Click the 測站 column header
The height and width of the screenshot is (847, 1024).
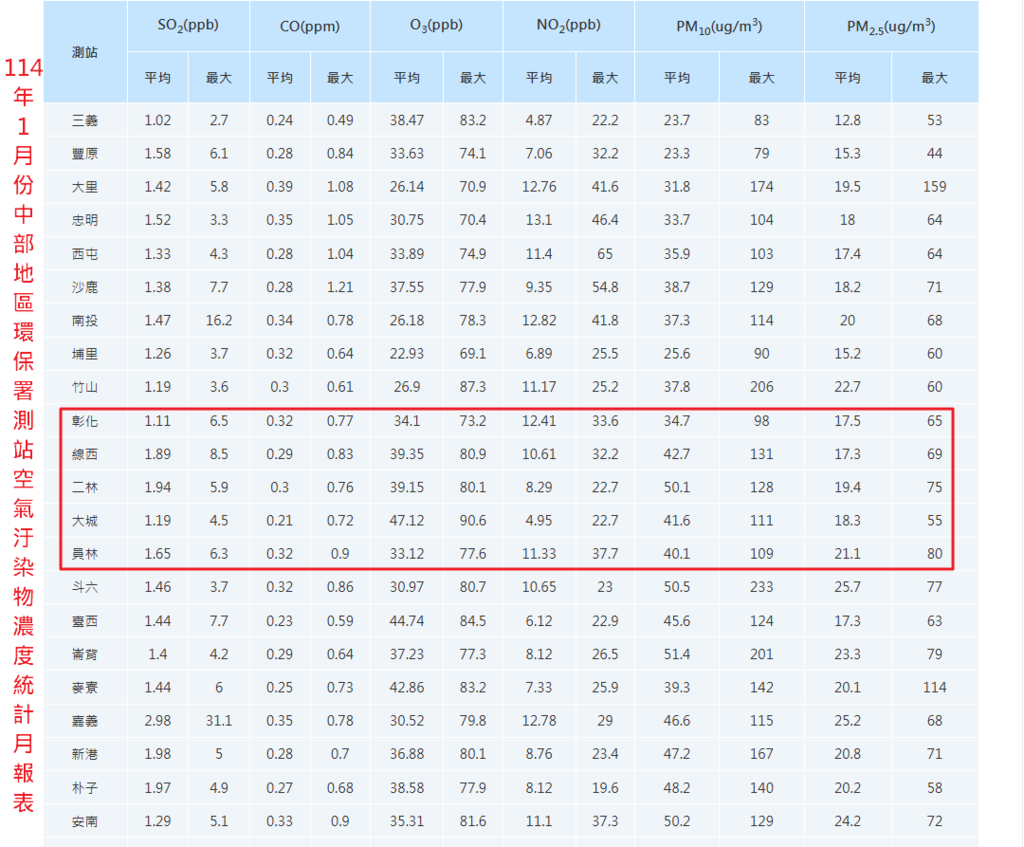[85, 52]
